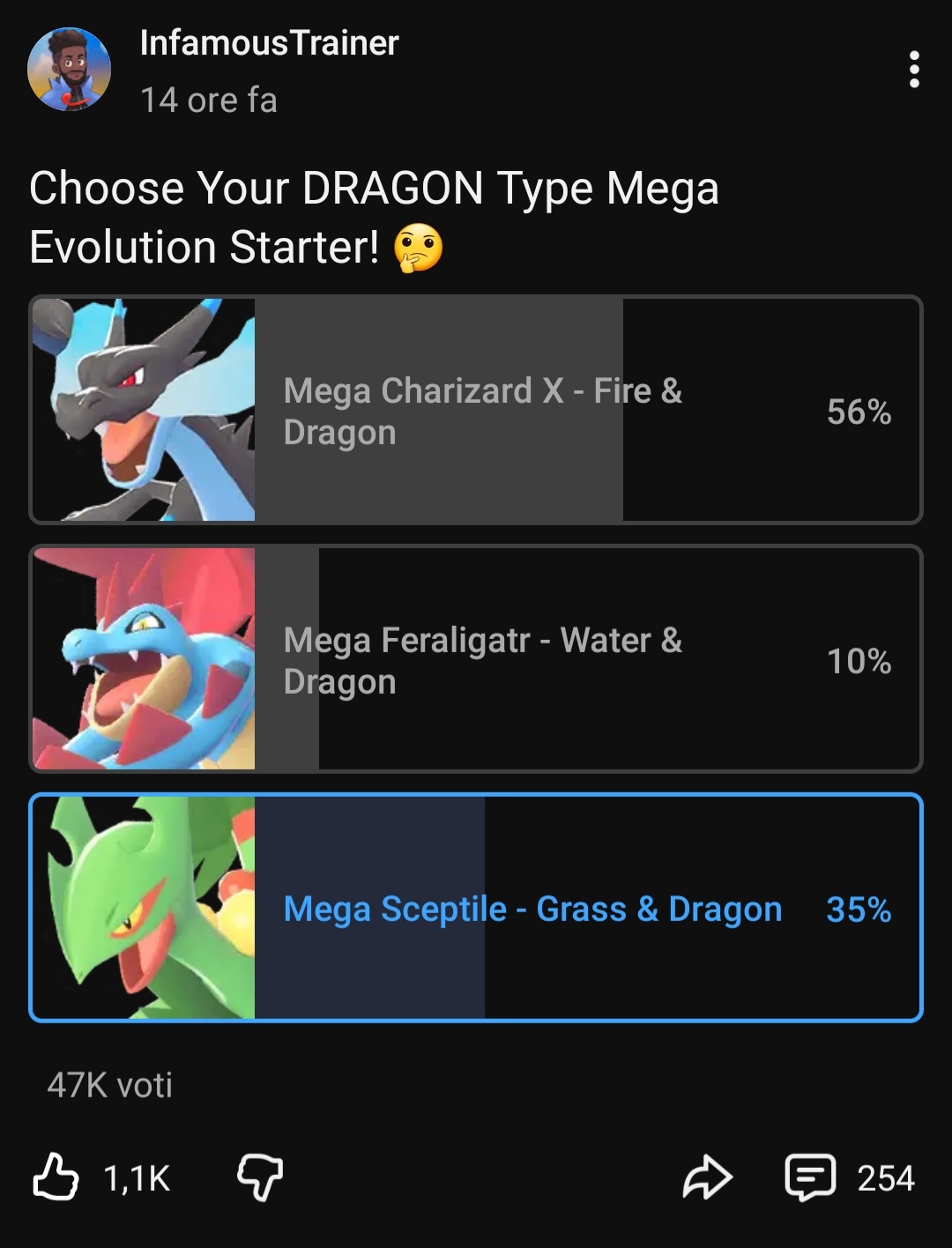Screen dimensions: 952x1248
Task: Tap the 56% result percentage
Action: 859,412
